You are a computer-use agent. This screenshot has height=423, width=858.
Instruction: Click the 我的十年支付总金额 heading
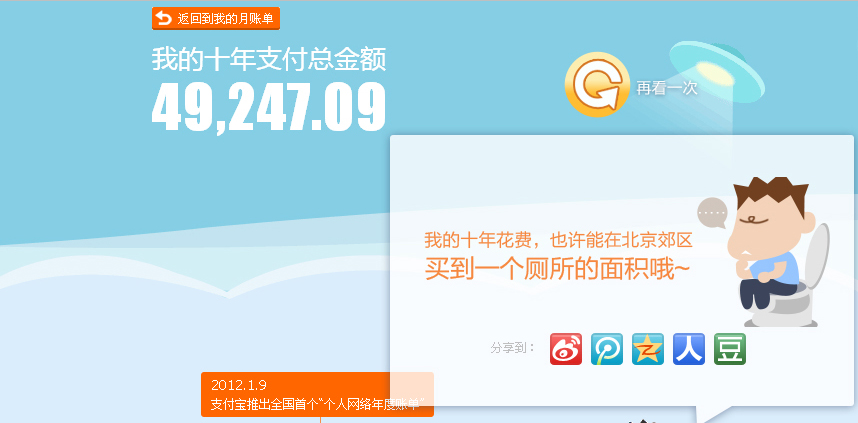click(x=269, y=59)
